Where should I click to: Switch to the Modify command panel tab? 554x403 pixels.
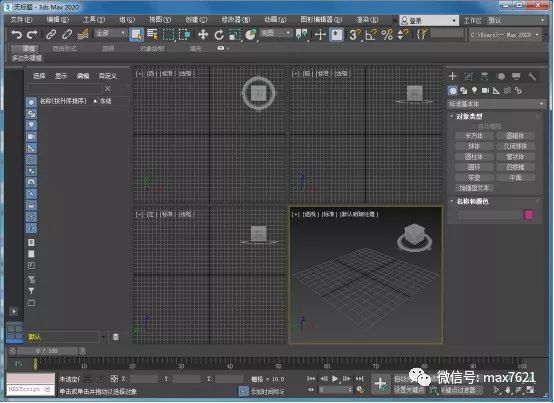tap(468, 76)
